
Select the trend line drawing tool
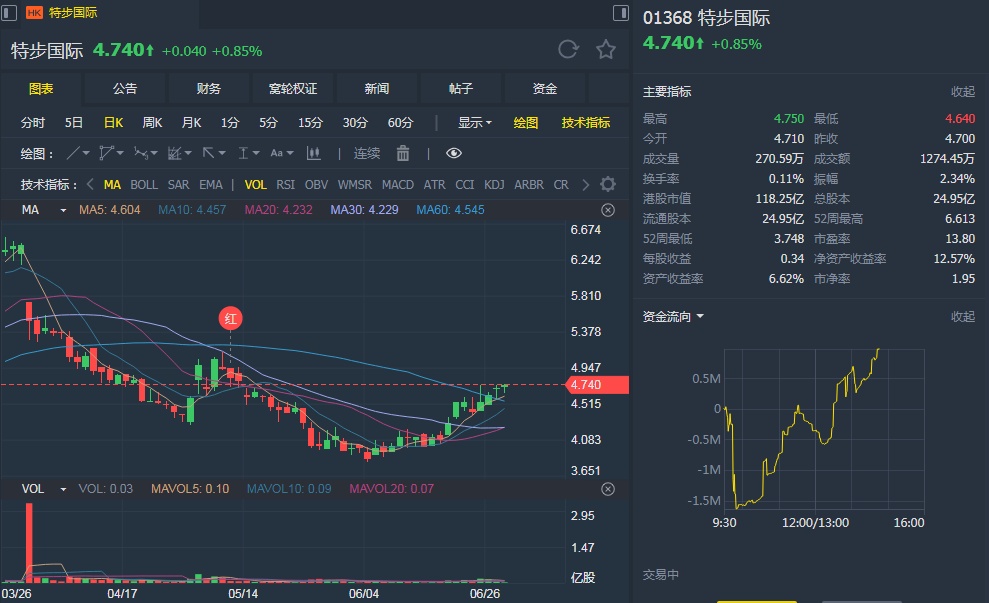73,153
